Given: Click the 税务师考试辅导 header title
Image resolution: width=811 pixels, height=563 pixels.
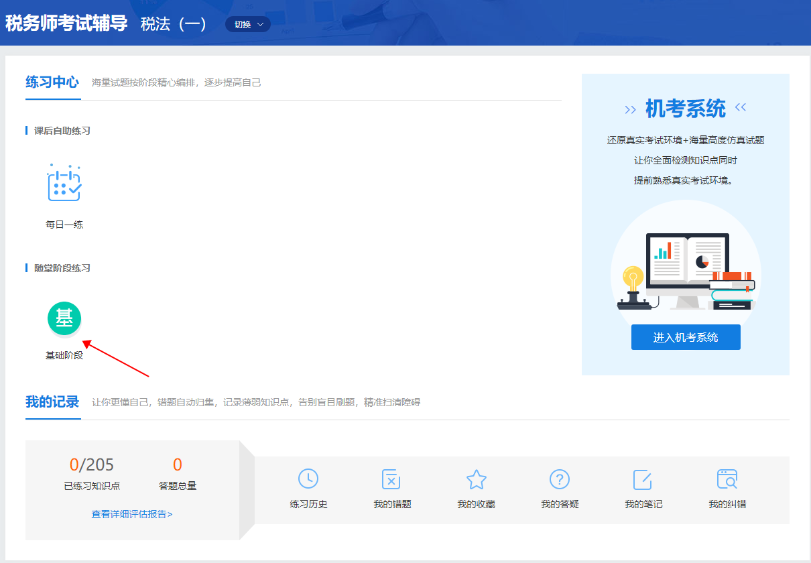Looking at the screenshot, I should pos(66,23).
